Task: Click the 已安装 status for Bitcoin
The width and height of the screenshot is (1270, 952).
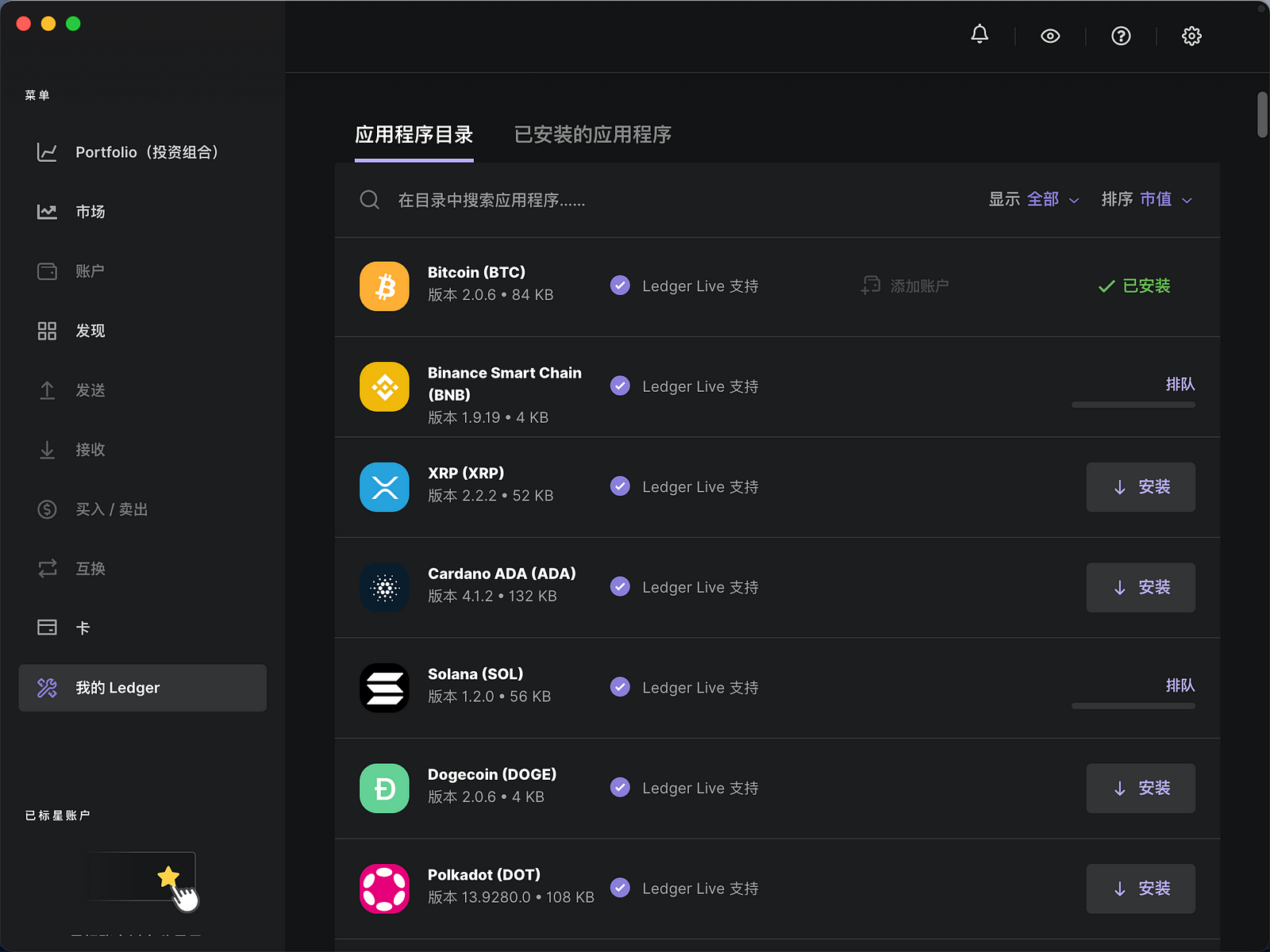Action: pyautogui.click(x=1134, y=286)
